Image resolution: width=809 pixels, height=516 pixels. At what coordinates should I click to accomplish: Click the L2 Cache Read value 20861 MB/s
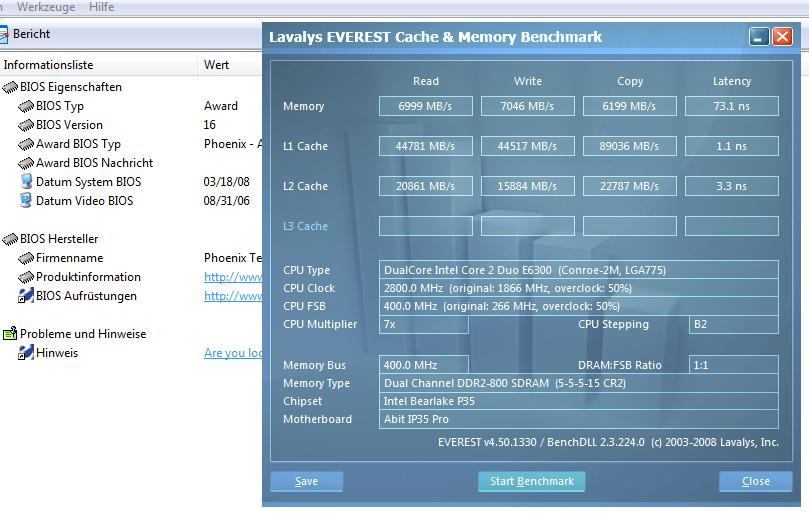(x=426, y=186)
